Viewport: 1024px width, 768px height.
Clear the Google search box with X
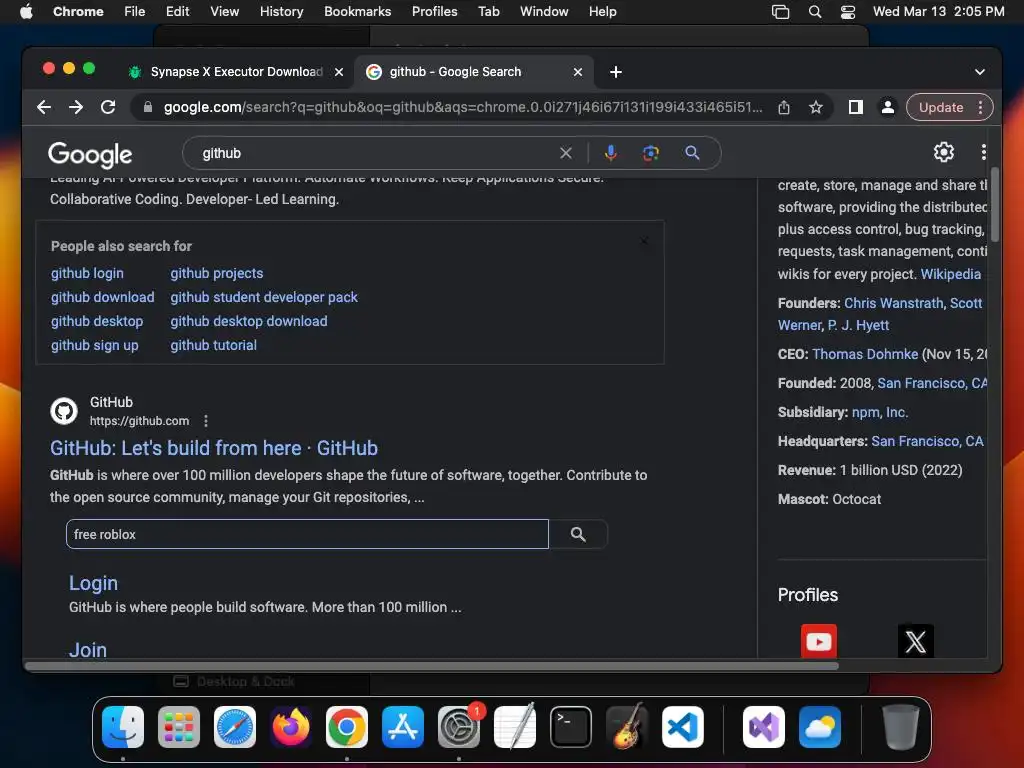pos(566,153)
